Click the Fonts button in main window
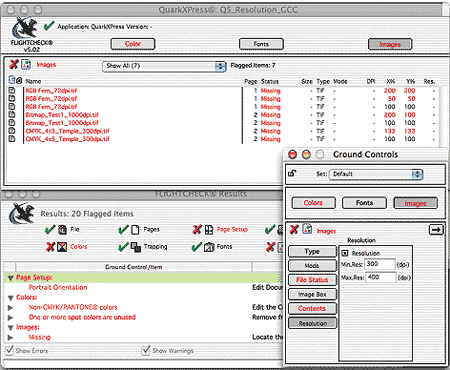 pos(261,44)
